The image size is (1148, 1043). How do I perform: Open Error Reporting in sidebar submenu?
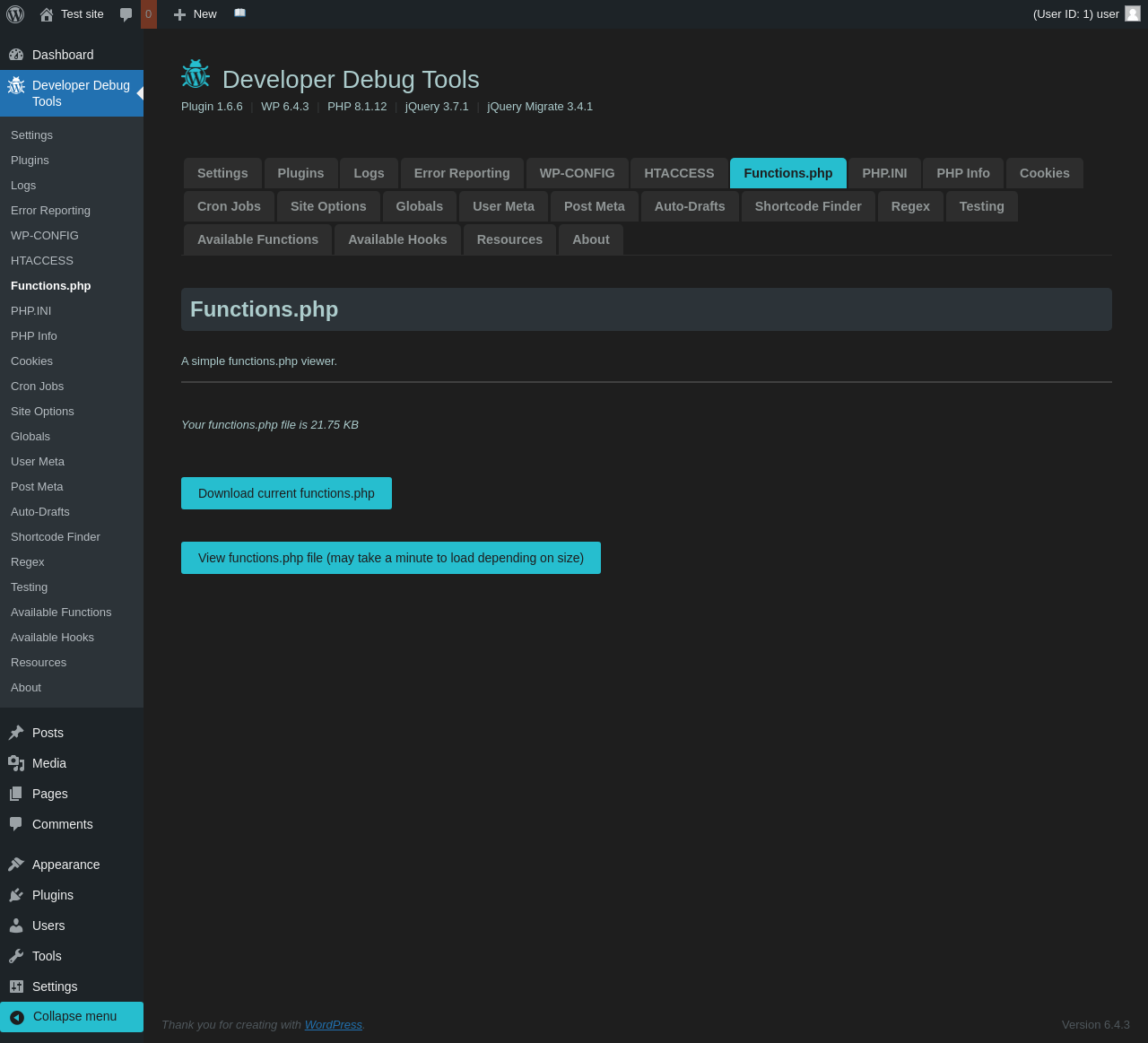(50, 211)
